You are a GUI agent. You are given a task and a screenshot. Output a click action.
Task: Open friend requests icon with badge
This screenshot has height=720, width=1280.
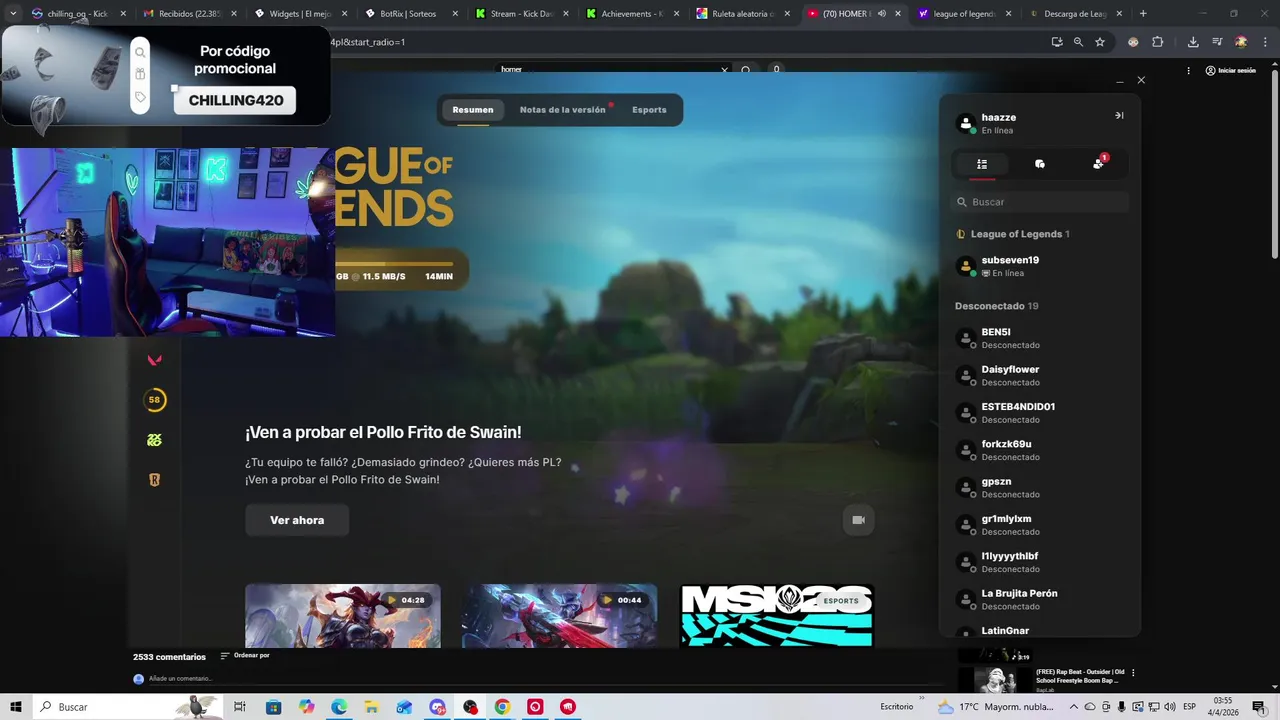(x=1099, y=163)
